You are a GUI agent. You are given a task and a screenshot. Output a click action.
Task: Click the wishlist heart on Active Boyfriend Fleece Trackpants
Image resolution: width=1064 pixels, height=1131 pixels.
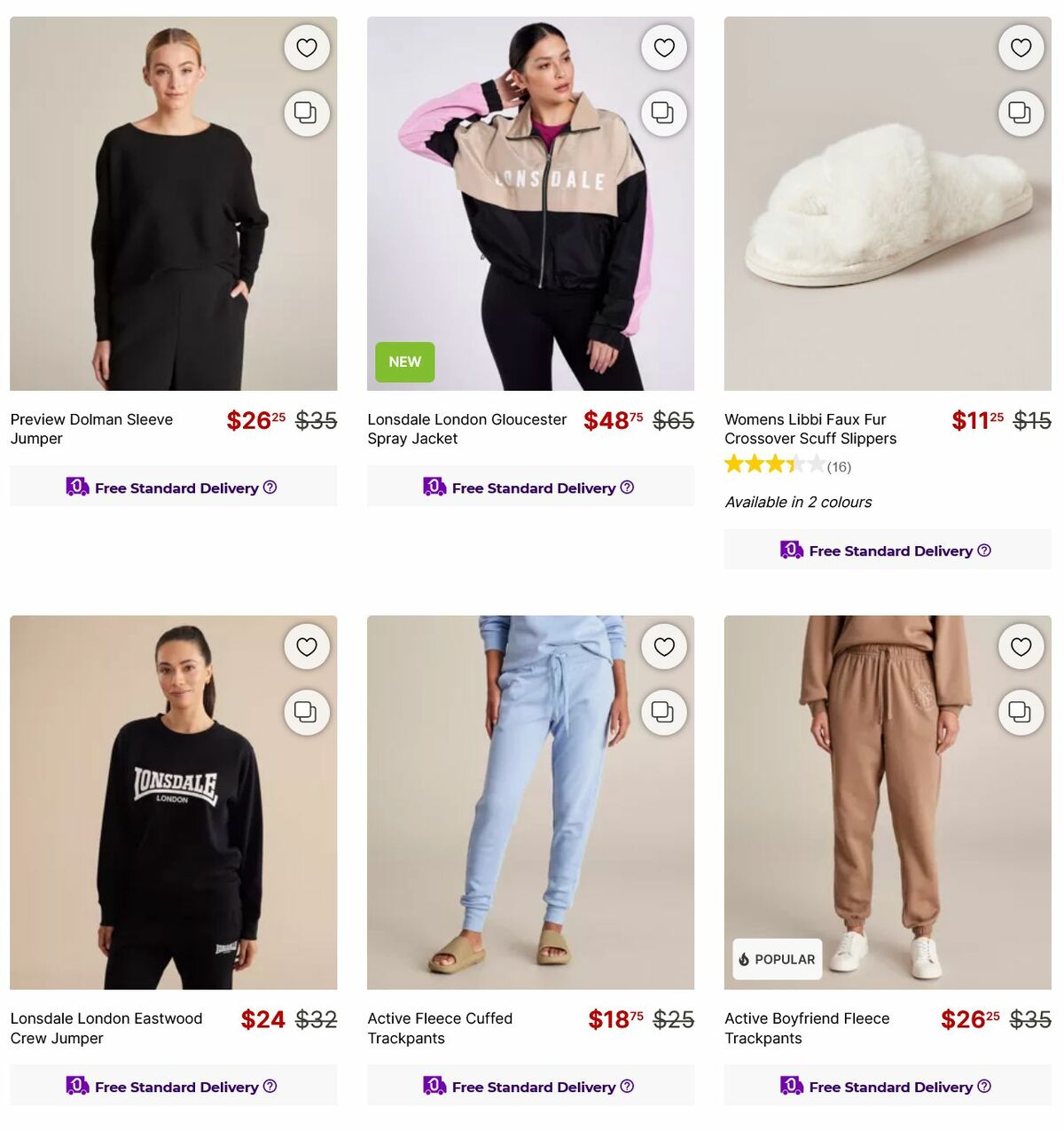[1021, 647]
